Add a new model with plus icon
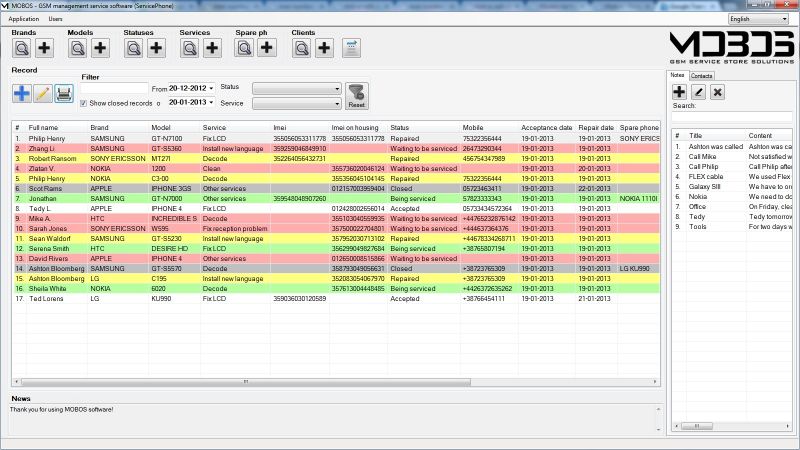This screenshot has width=800, height=450. (x=101, y=48)
